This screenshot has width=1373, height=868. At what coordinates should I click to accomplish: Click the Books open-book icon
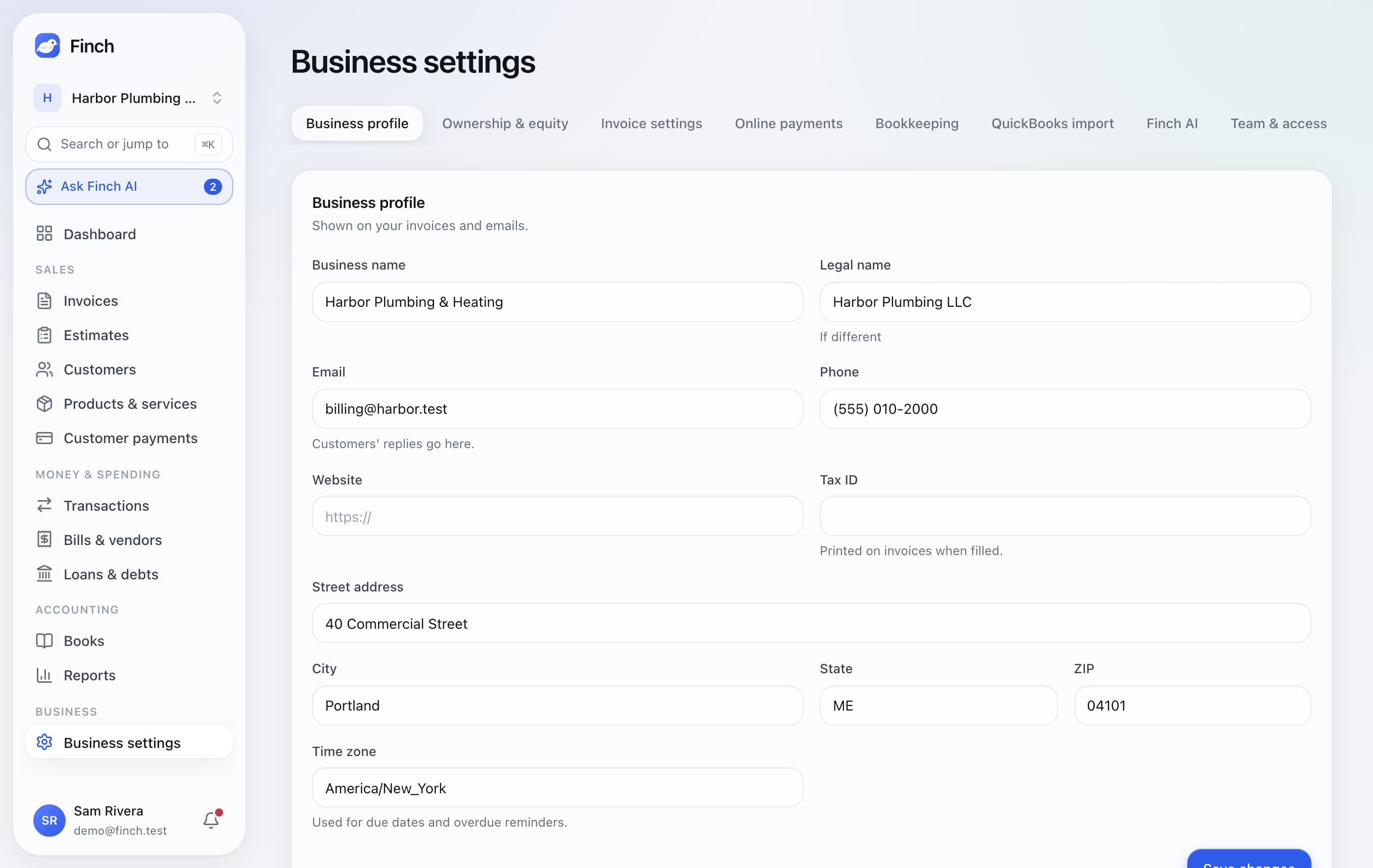click(x=44, y=640)
